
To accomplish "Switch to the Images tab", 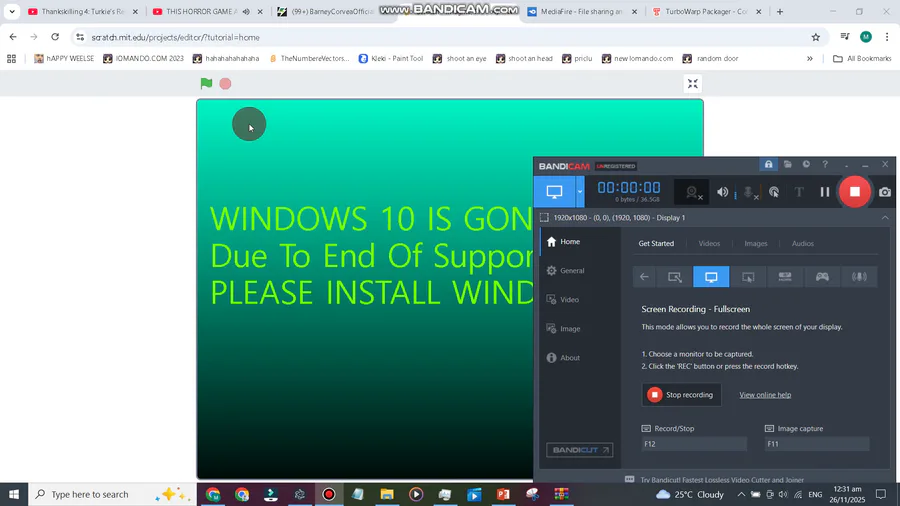I will [755, 243].
